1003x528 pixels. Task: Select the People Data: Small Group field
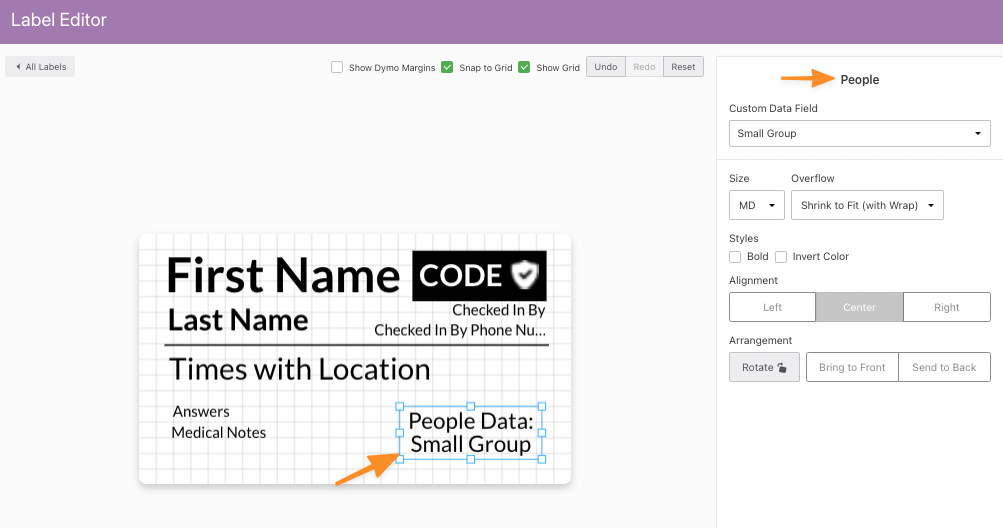tap(471, 433)
